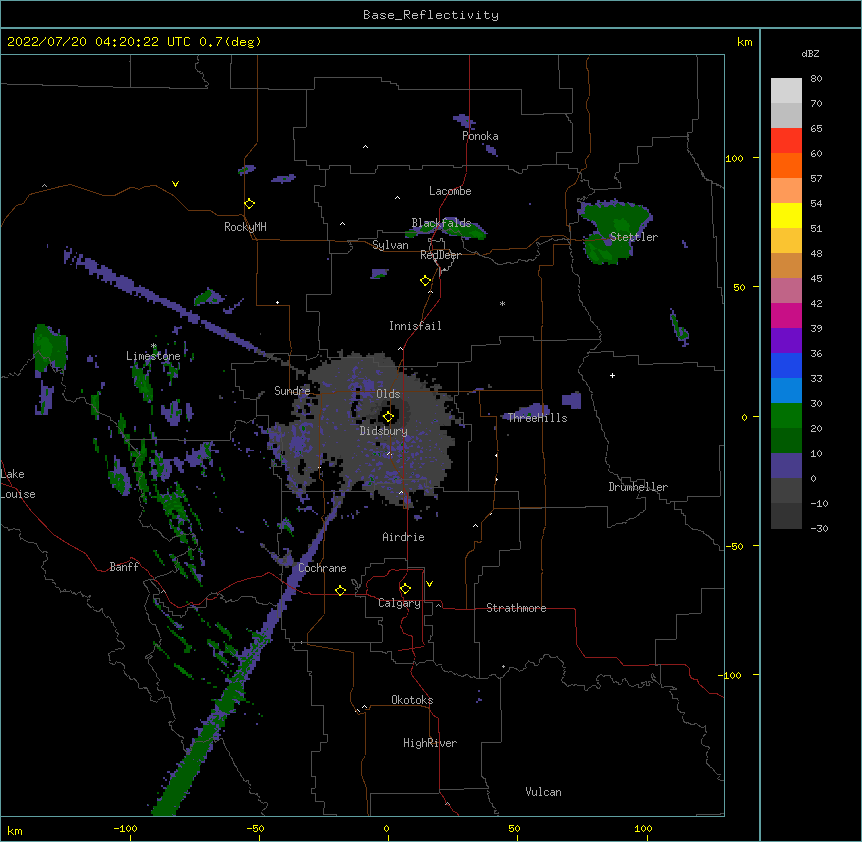Select the Sylvan town label
This screenshot has height=842, width=862.
tap(390, 245)
